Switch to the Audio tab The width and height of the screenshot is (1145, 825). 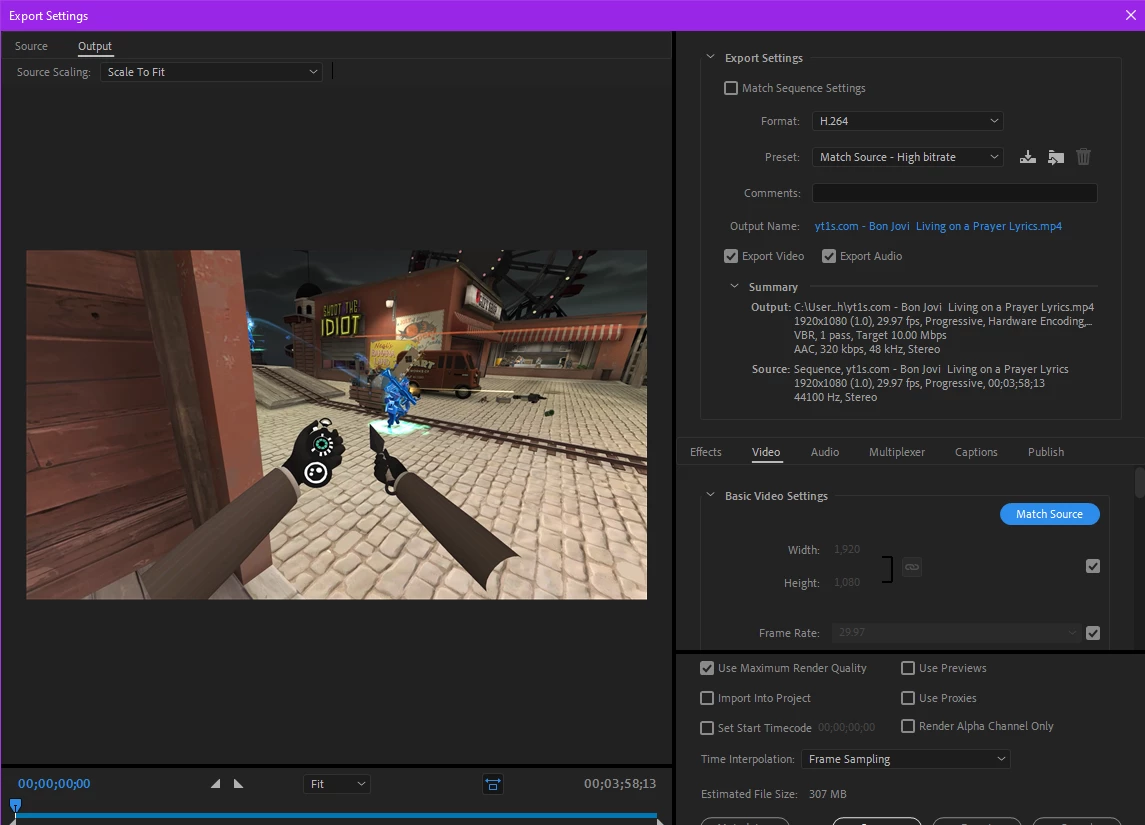824,452
